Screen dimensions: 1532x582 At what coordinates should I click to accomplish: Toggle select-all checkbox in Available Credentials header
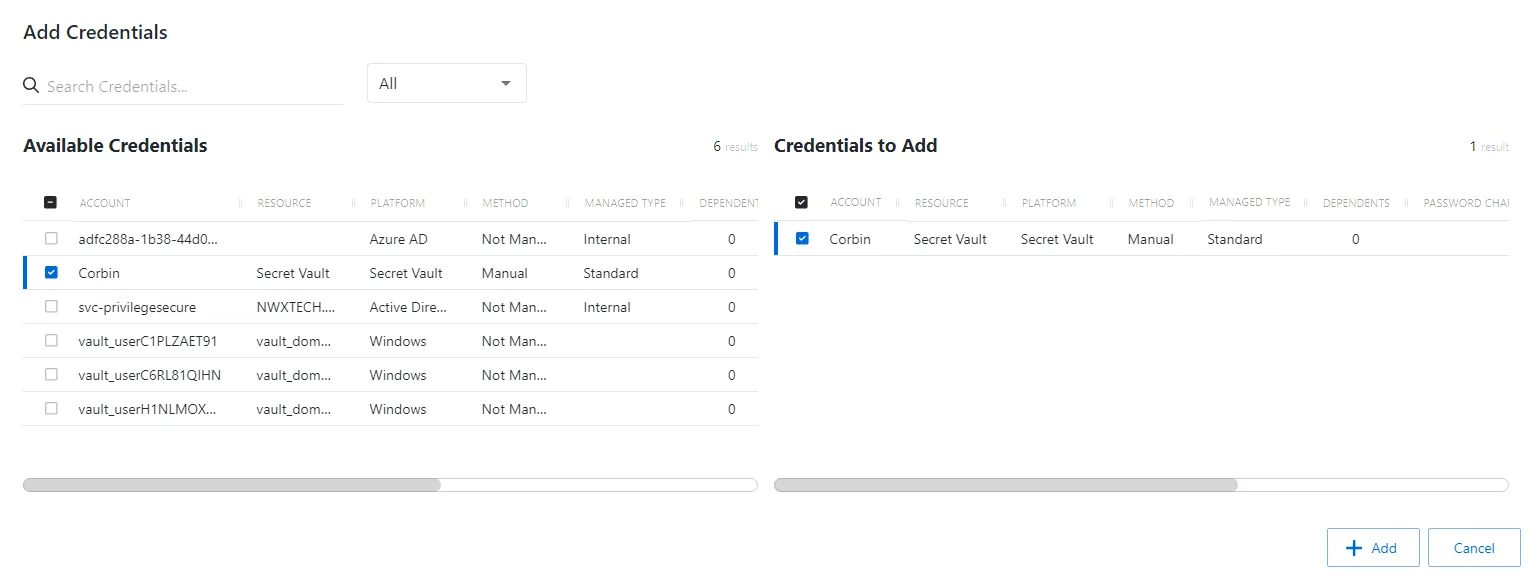click(51, 202)
